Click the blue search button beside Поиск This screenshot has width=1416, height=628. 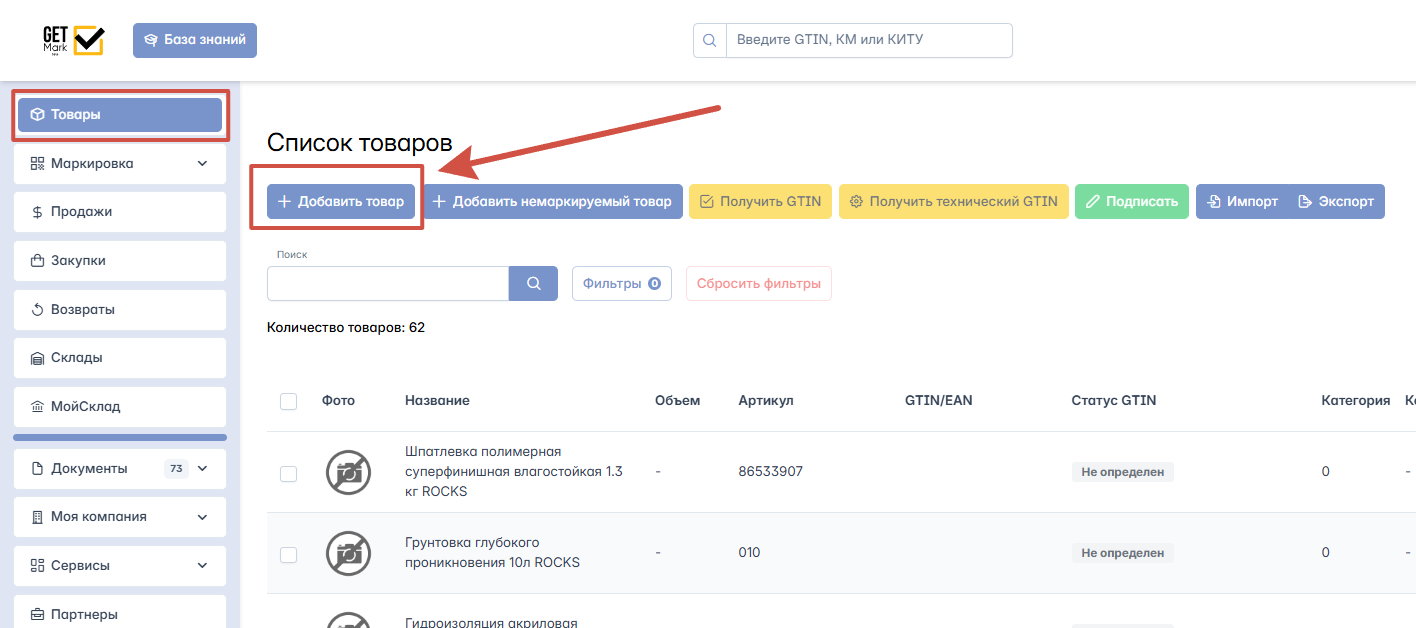tap(534, 283)
